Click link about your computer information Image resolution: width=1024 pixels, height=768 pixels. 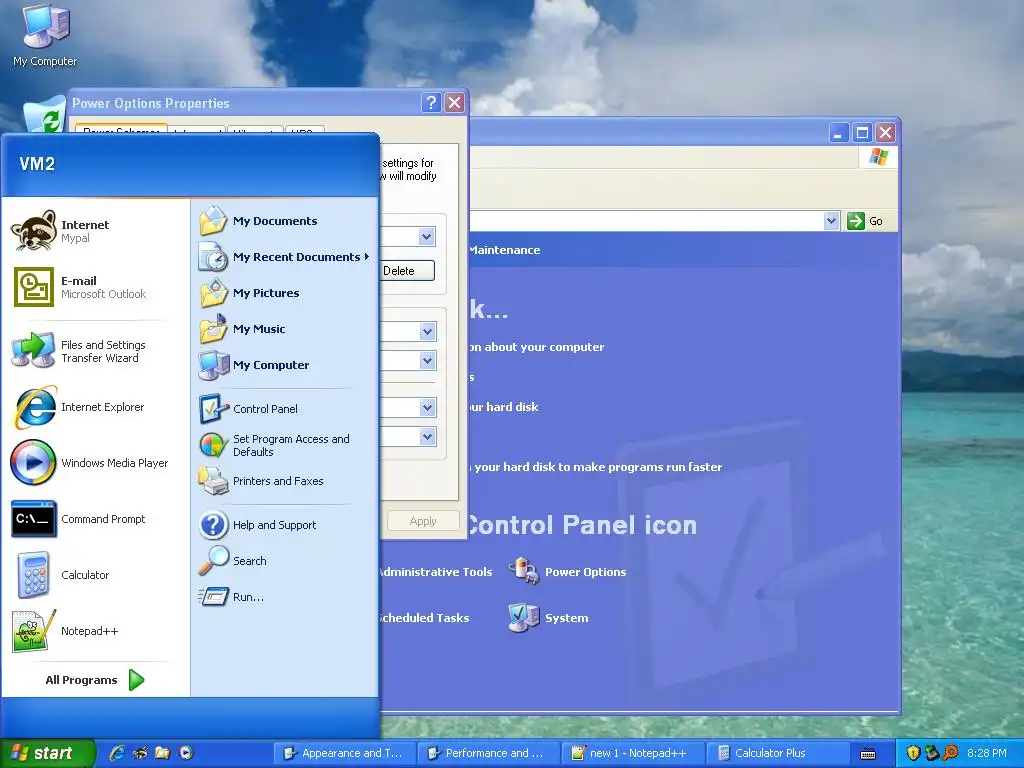pos(537,347)
